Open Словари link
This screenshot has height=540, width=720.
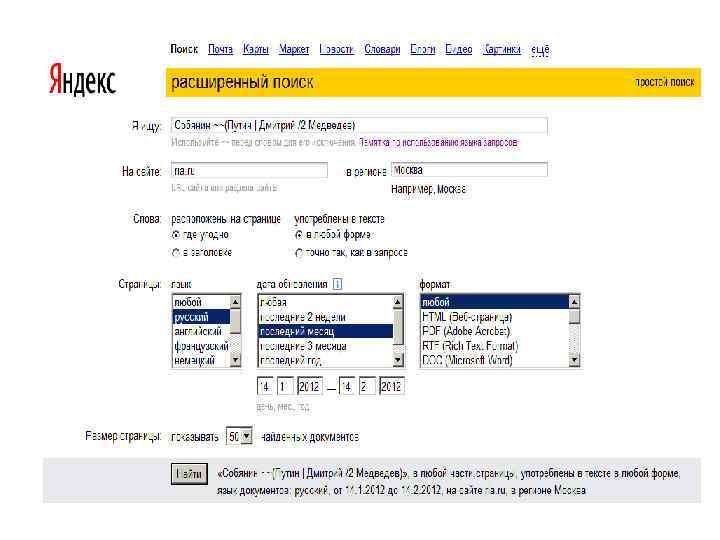[x=382, y=49]
